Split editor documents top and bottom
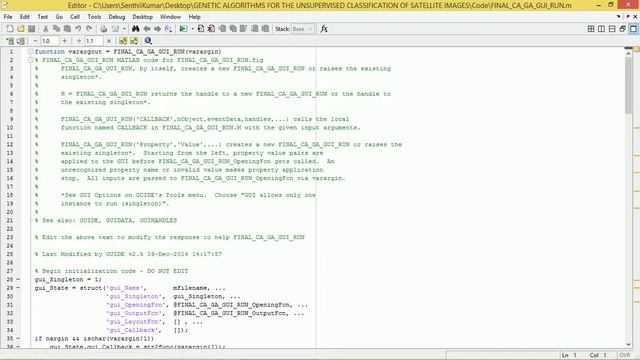The image size is (640, 360). point(612,29)
